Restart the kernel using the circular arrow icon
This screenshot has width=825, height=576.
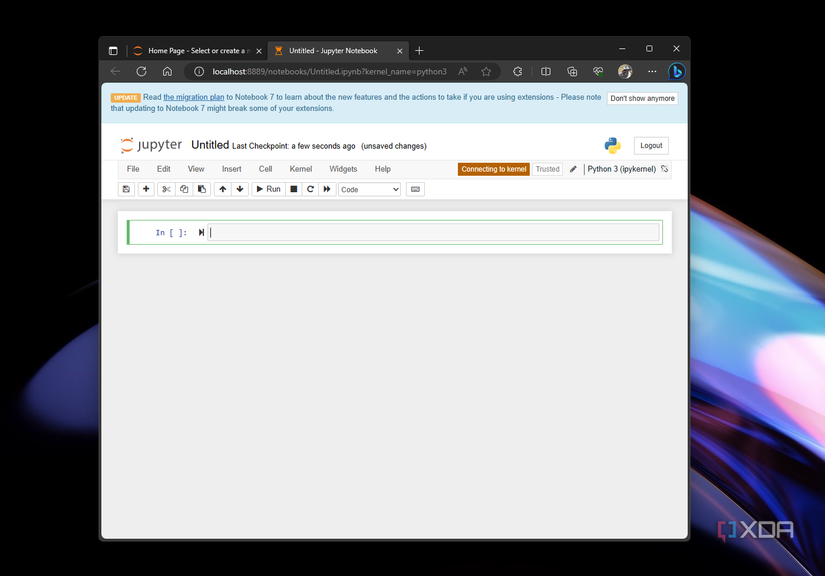(309, 189)
